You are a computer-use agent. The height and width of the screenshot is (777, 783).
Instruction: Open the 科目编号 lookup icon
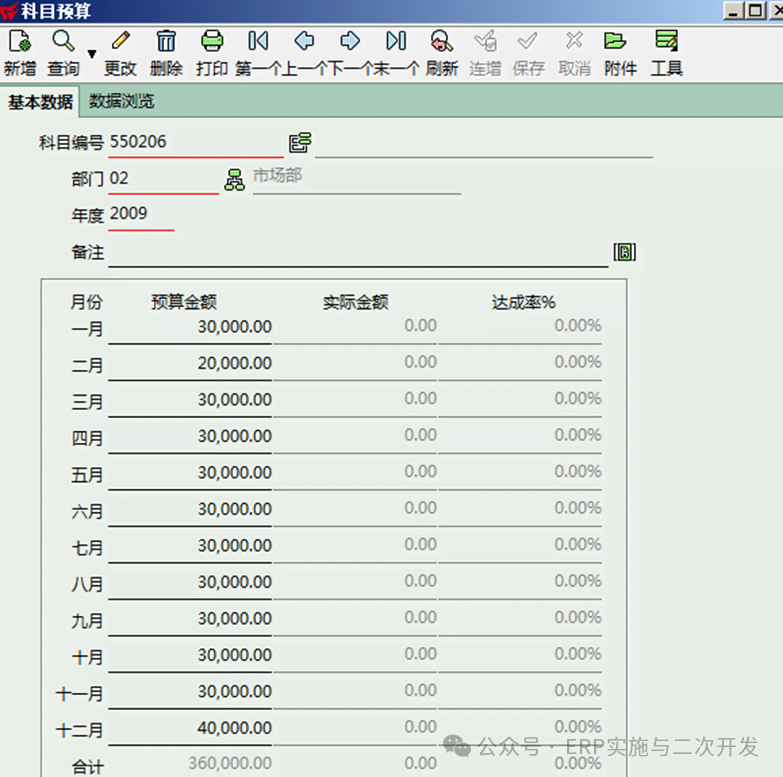(x=300, y=142)
